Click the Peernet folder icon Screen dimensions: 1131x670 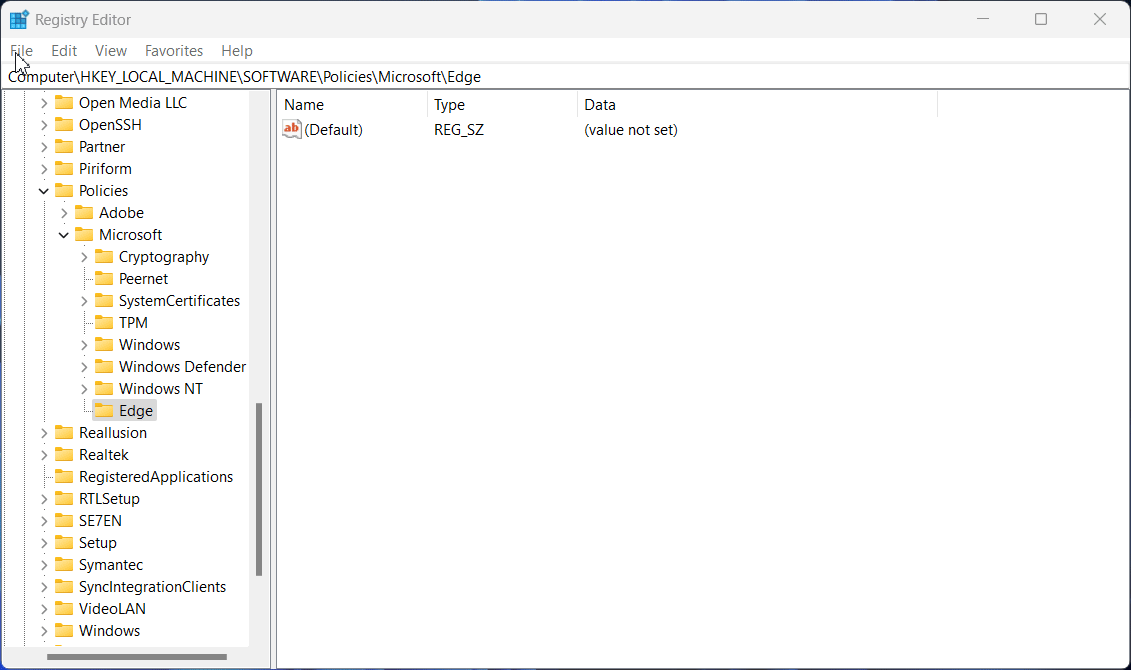click(105, 278)
